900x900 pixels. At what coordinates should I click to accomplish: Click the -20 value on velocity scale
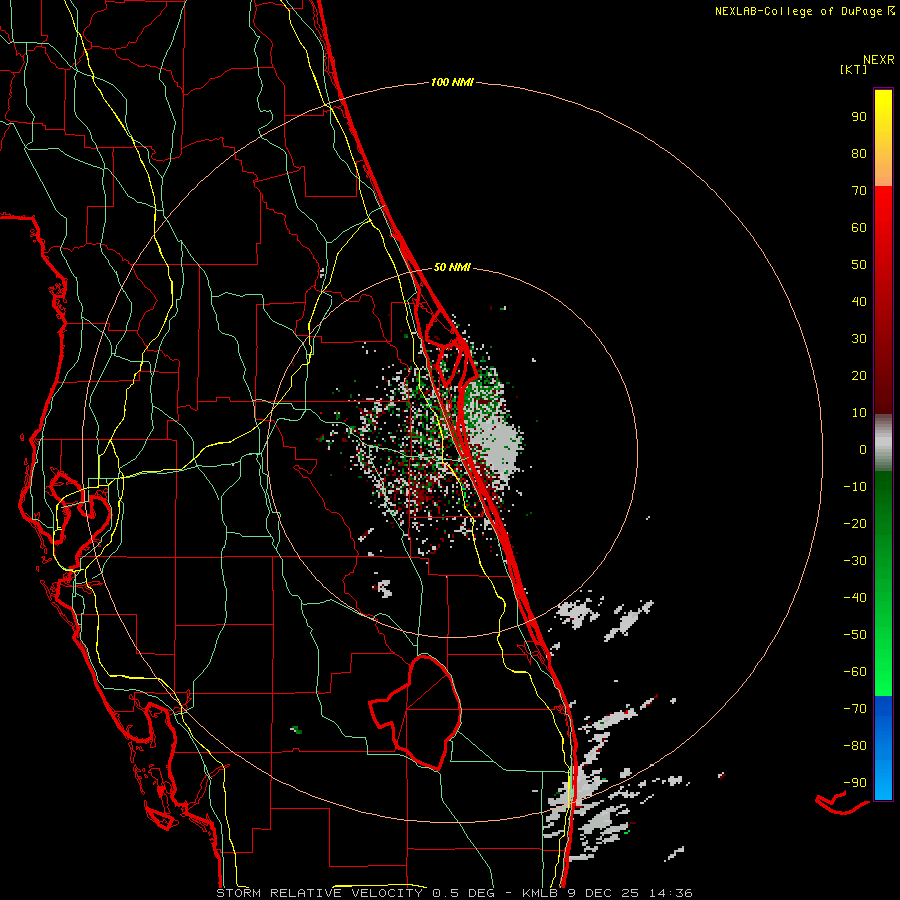[855, 524]
